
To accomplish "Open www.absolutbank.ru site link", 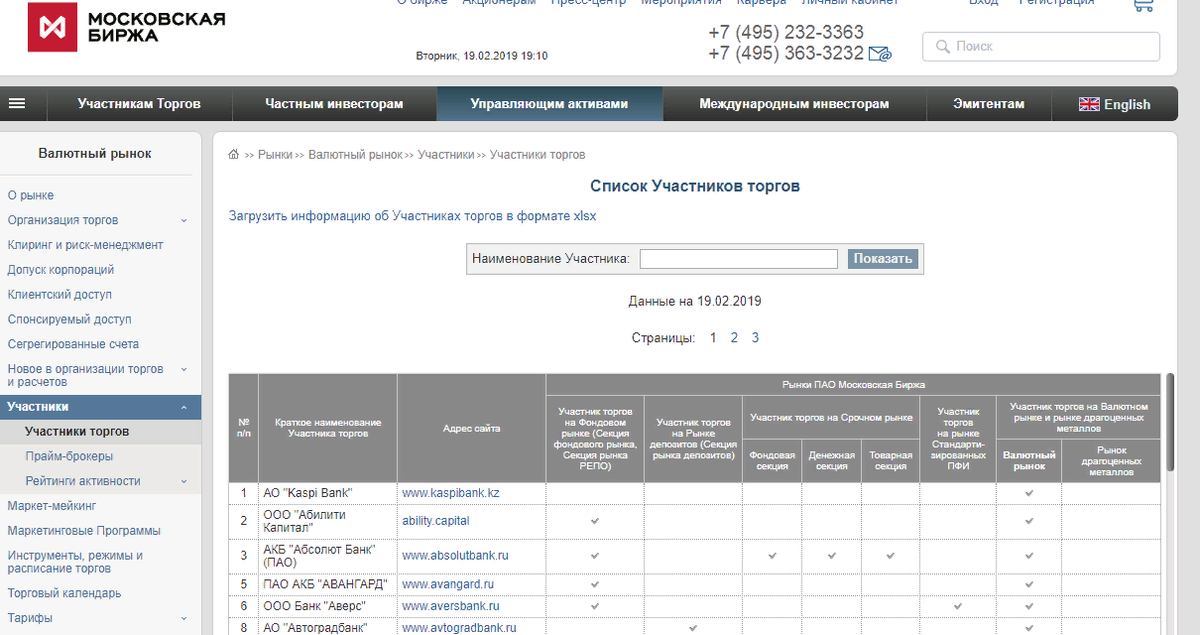I will point(456,555).
